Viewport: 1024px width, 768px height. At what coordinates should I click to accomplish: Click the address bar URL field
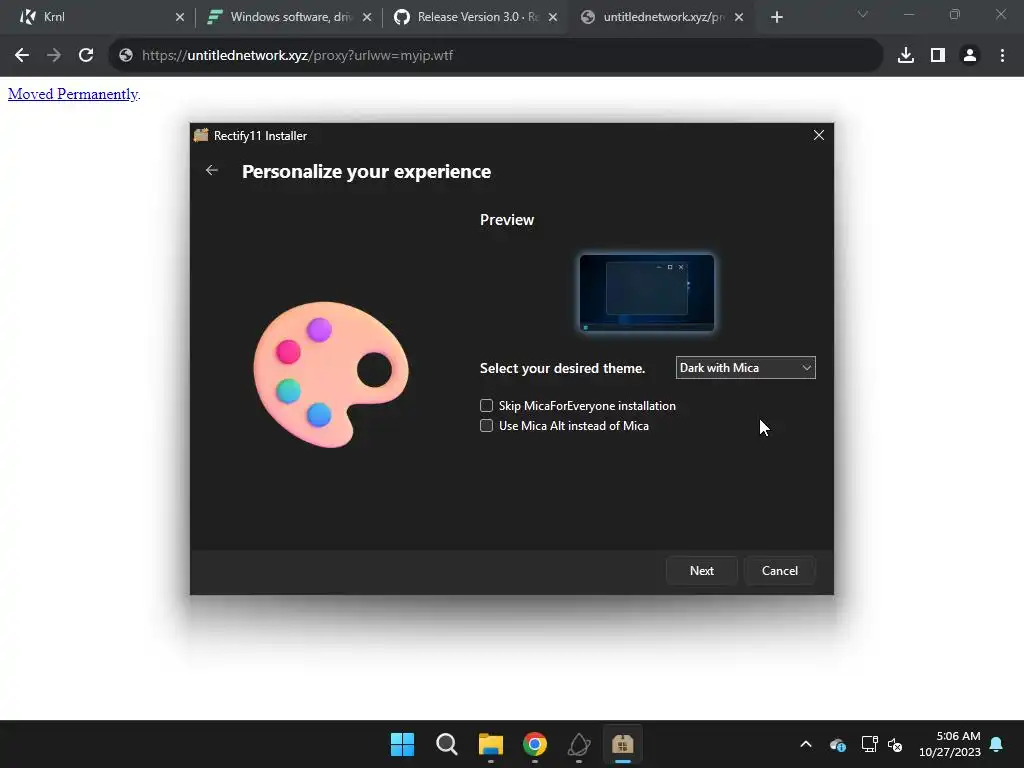(496, 56)
